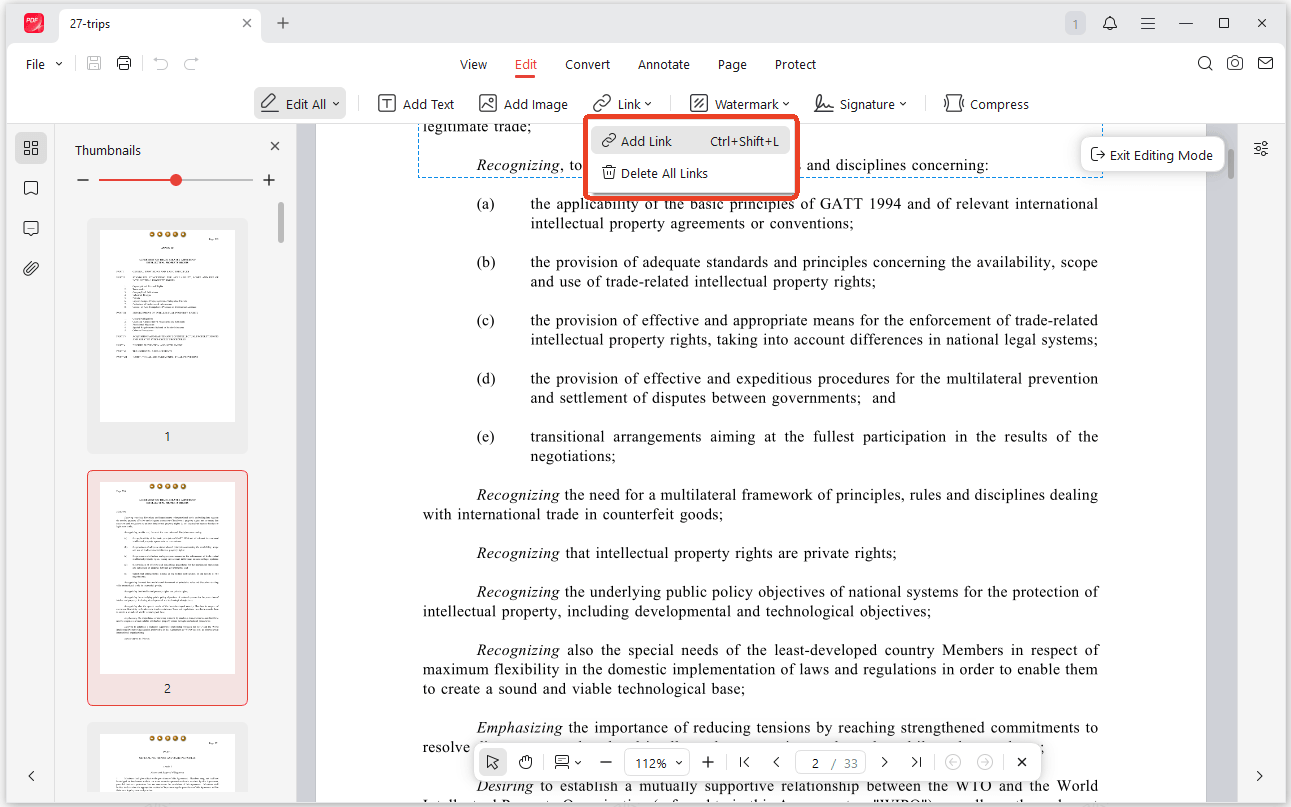Viewport: 1291px width, 807px height.
Task: Select the pointer cursor tool
Action: (492, 762)
